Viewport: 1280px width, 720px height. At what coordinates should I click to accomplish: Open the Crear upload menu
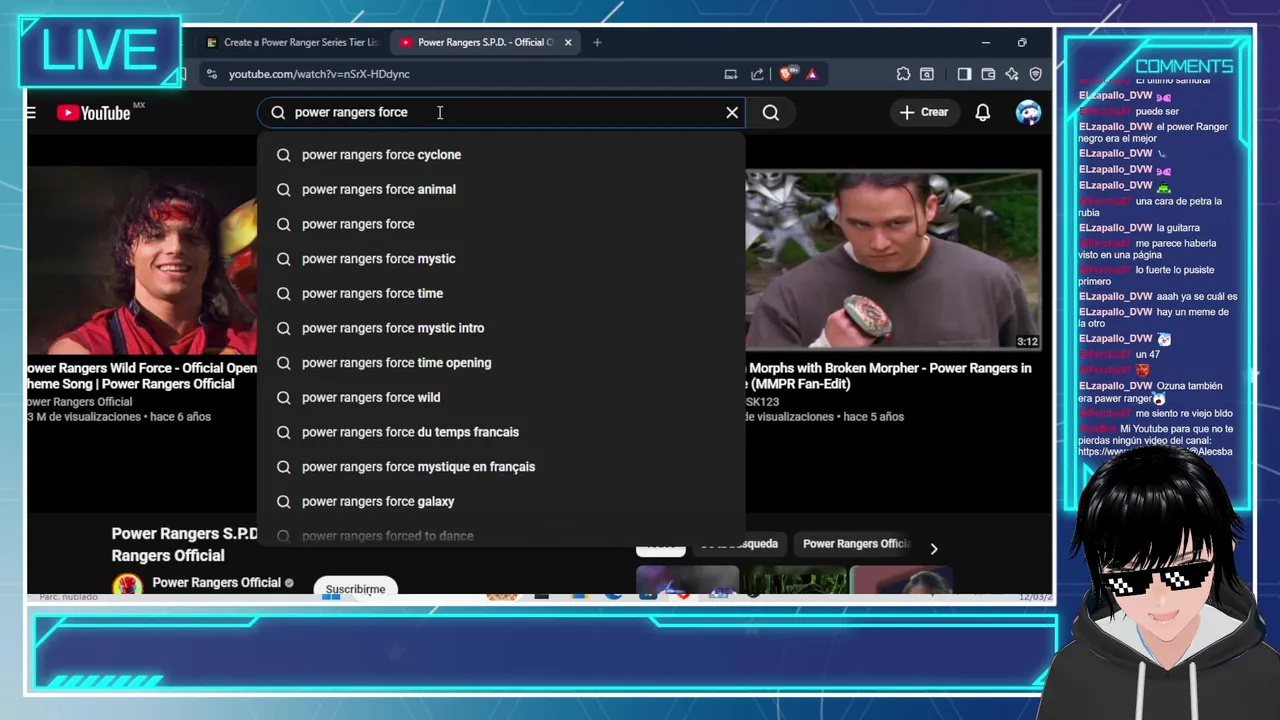tap(924, 112)
